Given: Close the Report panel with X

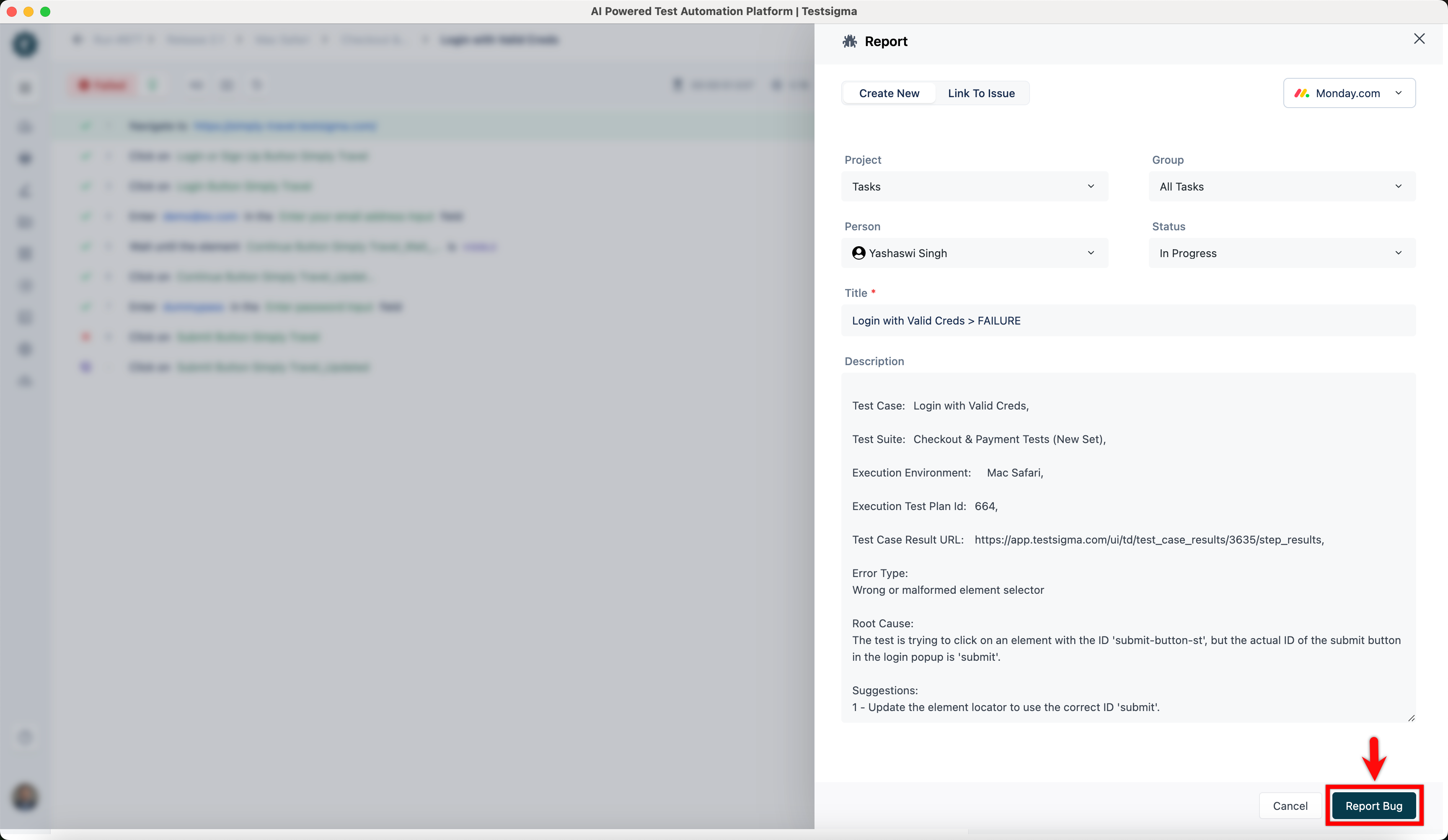Looking at the screenshot, I should tap(1419, 39).
